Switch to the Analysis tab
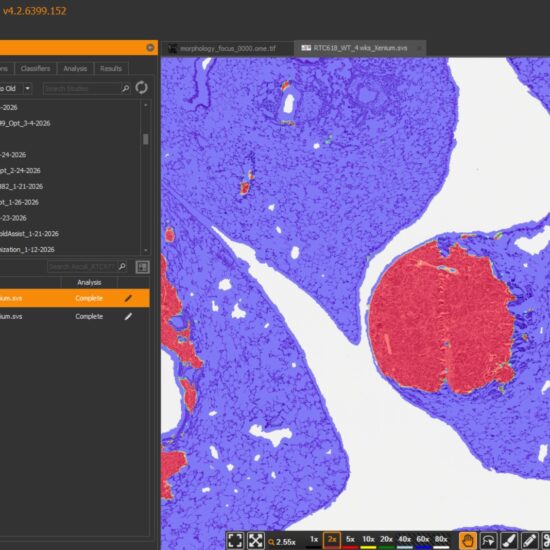This screenshot has height=550, width=550. (75, 68)
